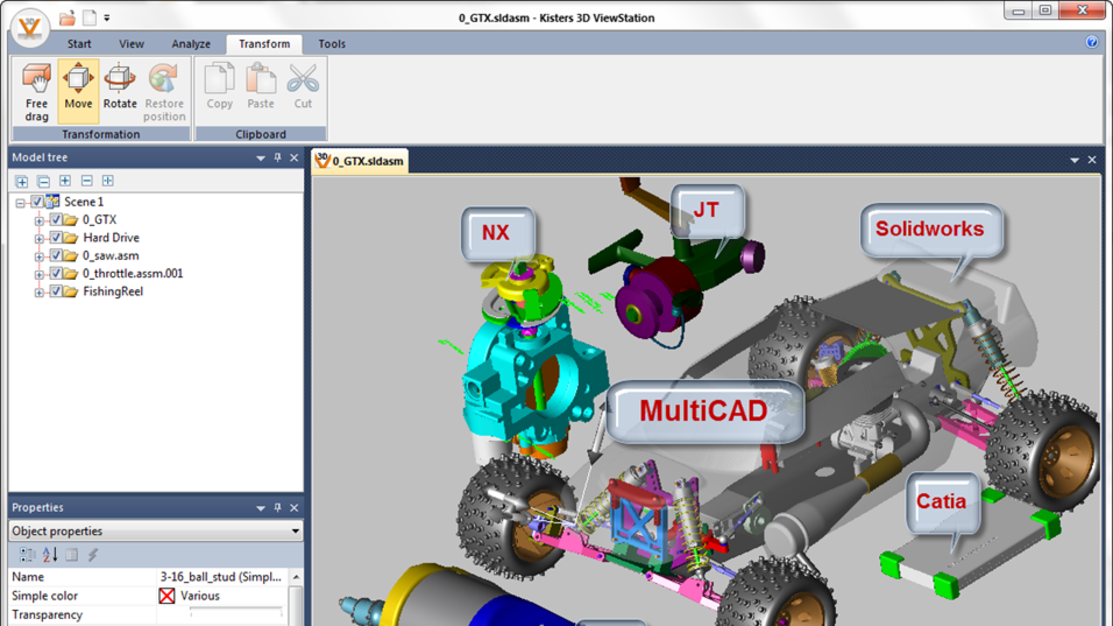Pin the Properties panel
The height and width of the screenshot is (626, 1113).
tap(278, 507)
